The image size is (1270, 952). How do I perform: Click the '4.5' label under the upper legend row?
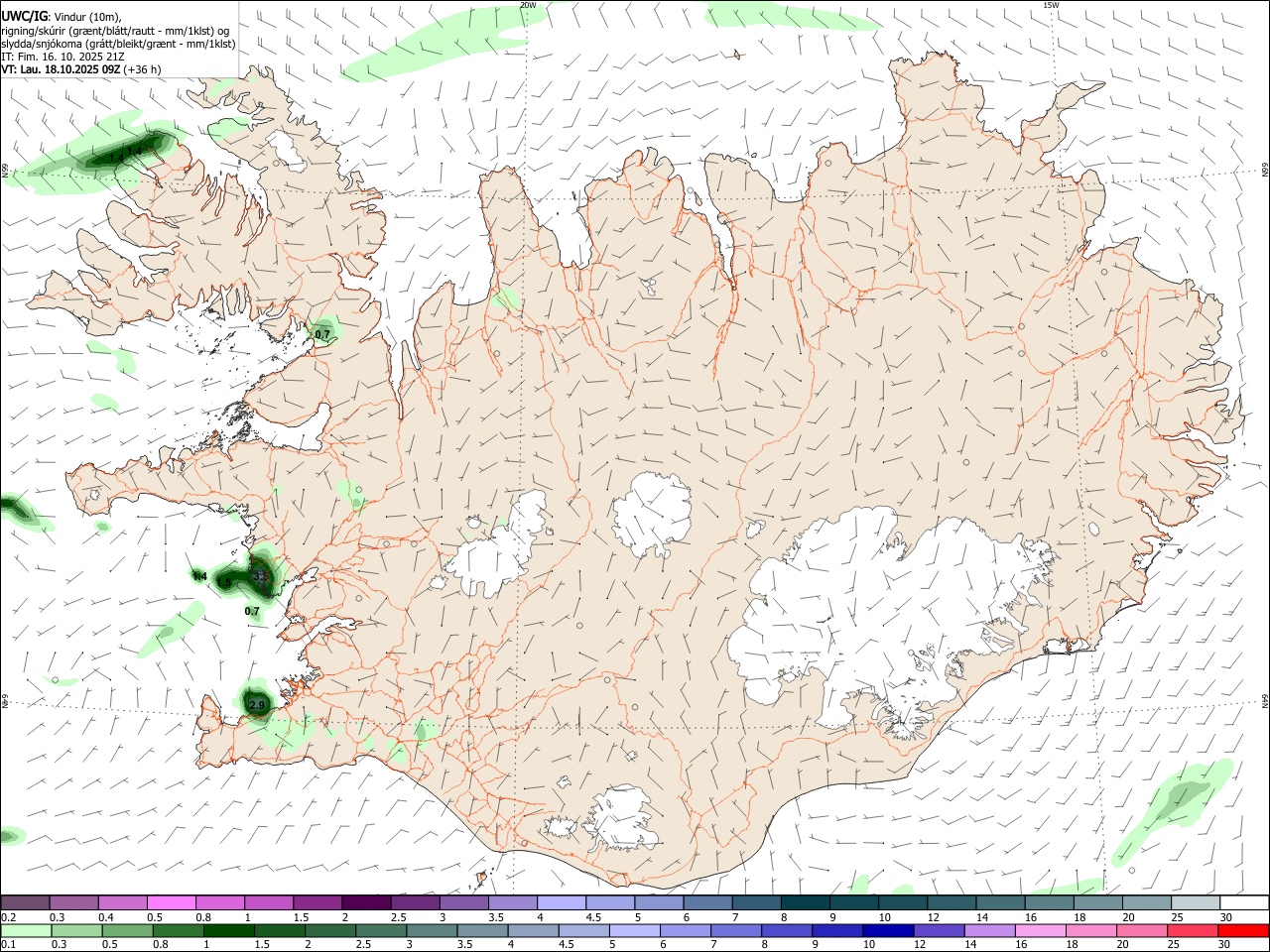593,917
